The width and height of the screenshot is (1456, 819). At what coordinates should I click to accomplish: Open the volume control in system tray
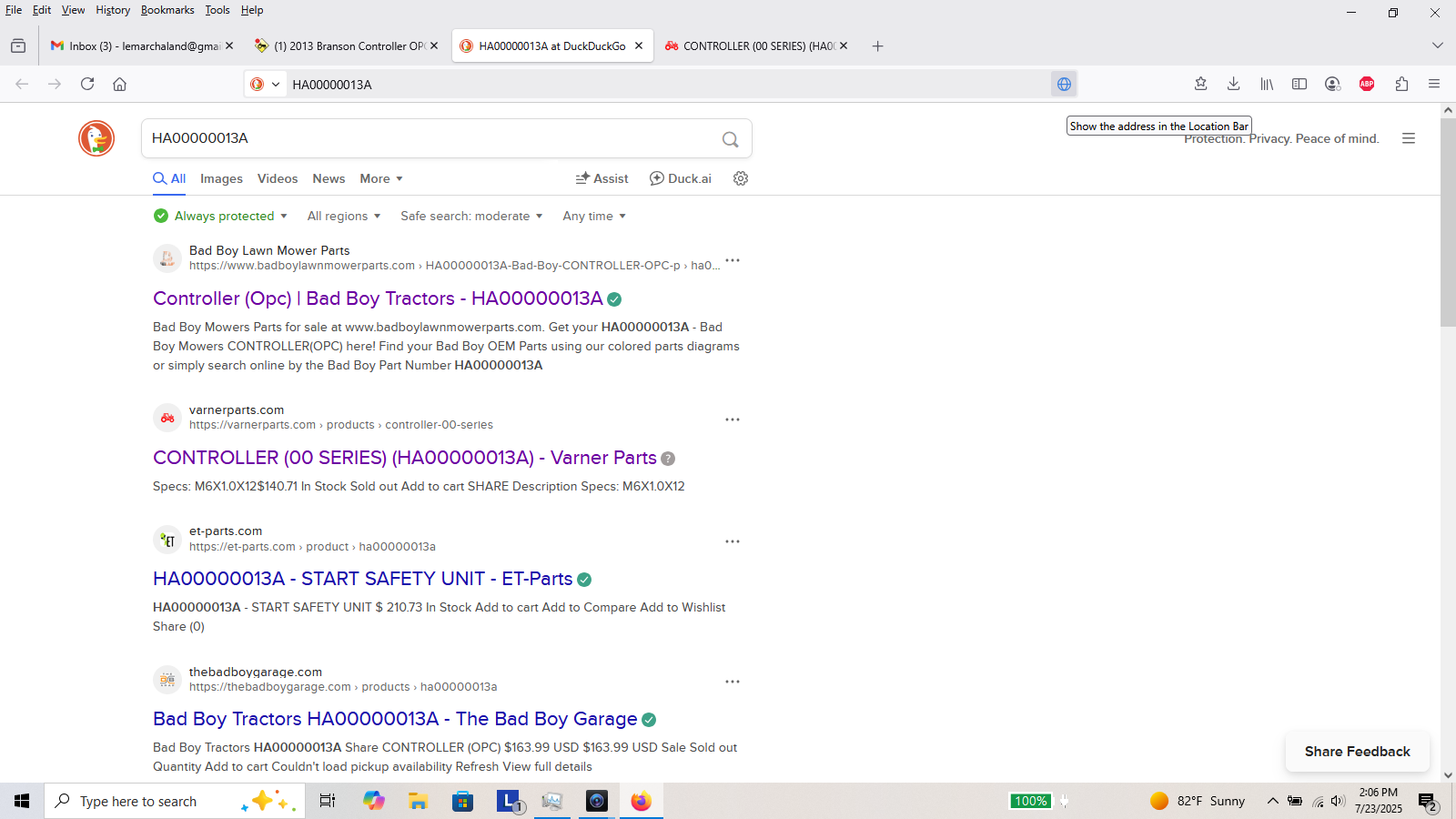coord(1338,801)
